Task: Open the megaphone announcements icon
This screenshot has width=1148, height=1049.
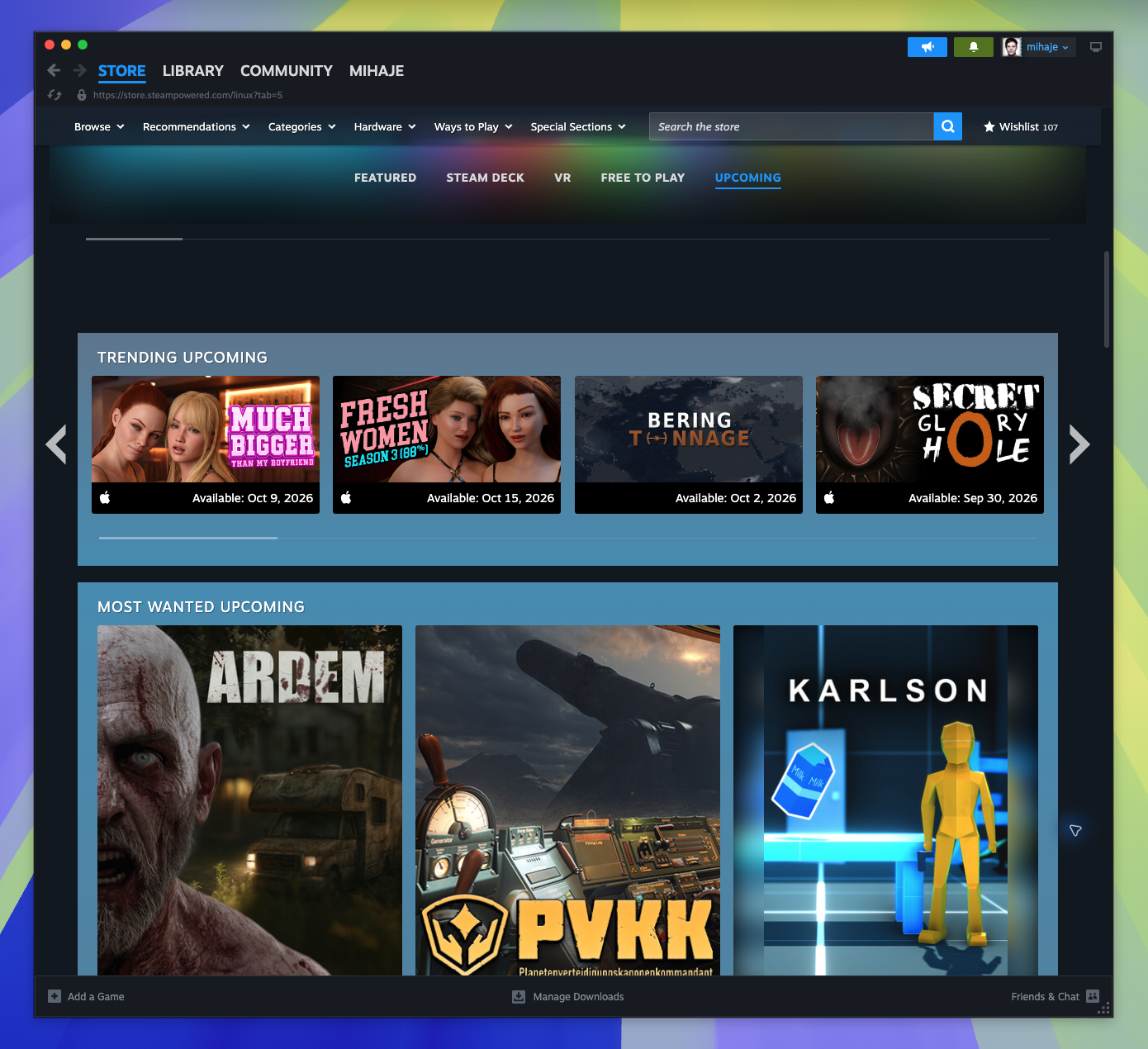Action: [927, 47]
